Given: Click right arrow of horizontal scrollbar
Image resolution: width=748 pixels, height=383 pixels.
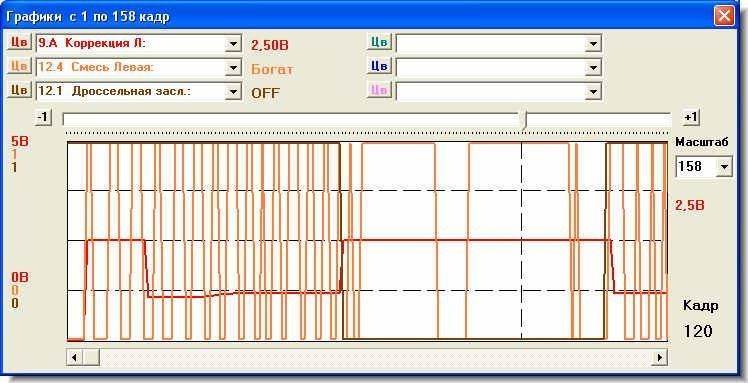Looking at the screenshot, I should [x=659, y=357].
